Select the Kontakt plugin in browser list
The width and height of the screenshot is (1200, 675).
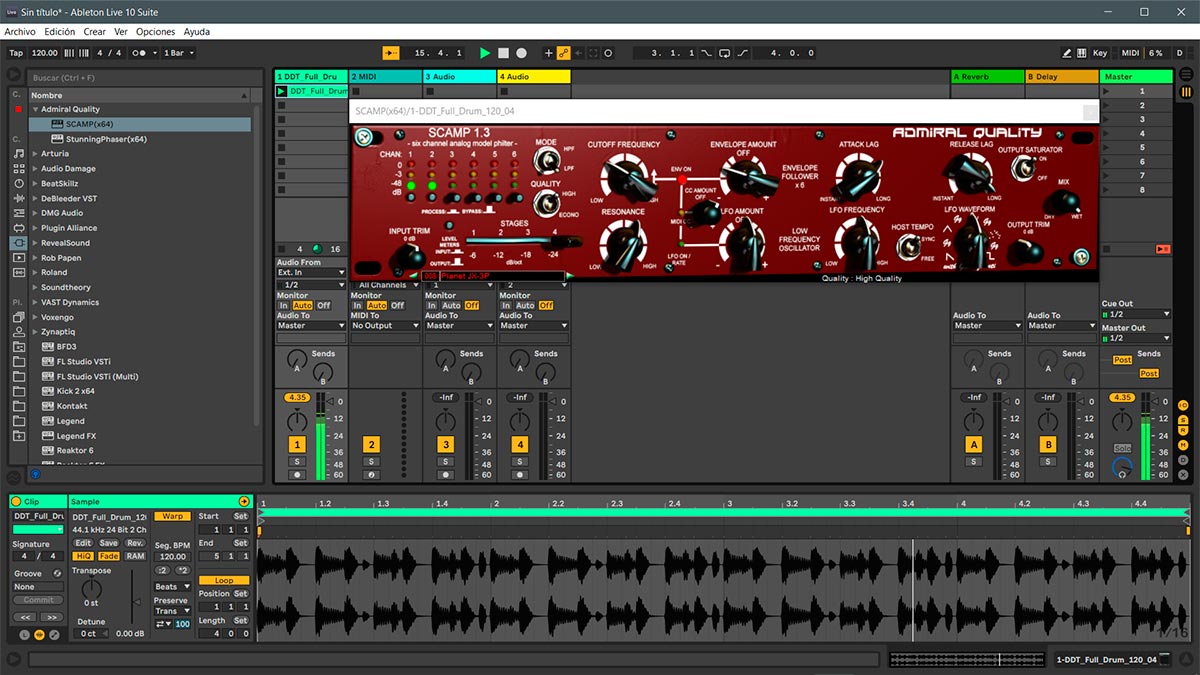72,406
